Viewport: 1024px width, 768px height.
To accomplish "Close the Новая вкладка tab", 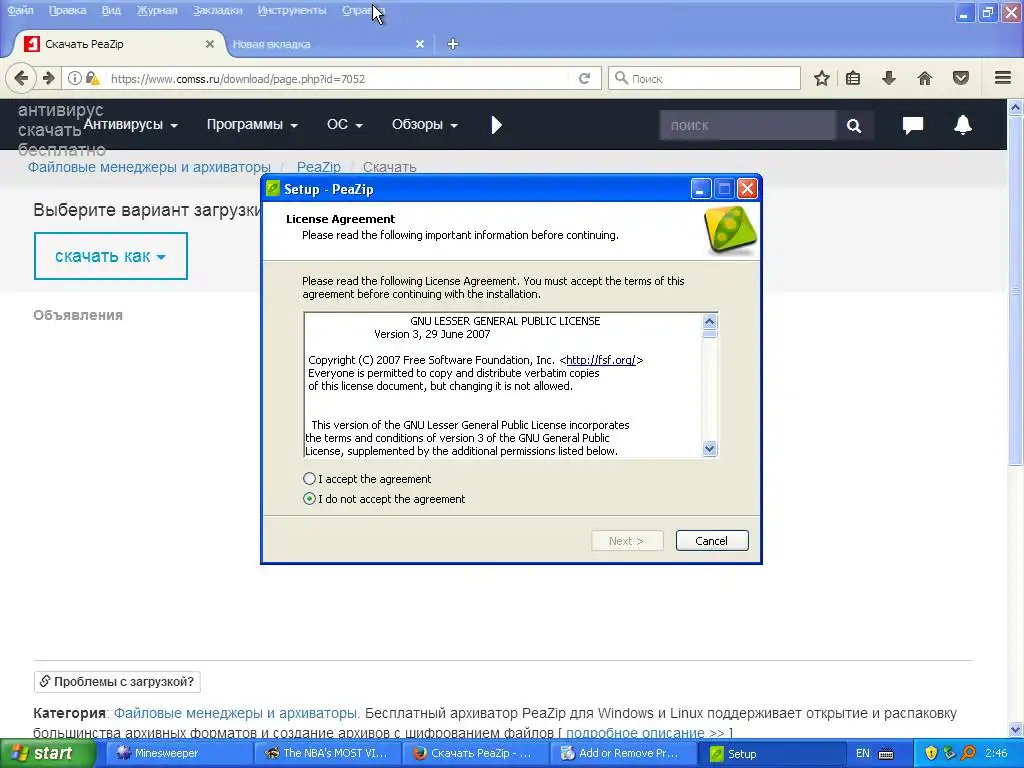I will pyautogui.click(x=420, y=44).
